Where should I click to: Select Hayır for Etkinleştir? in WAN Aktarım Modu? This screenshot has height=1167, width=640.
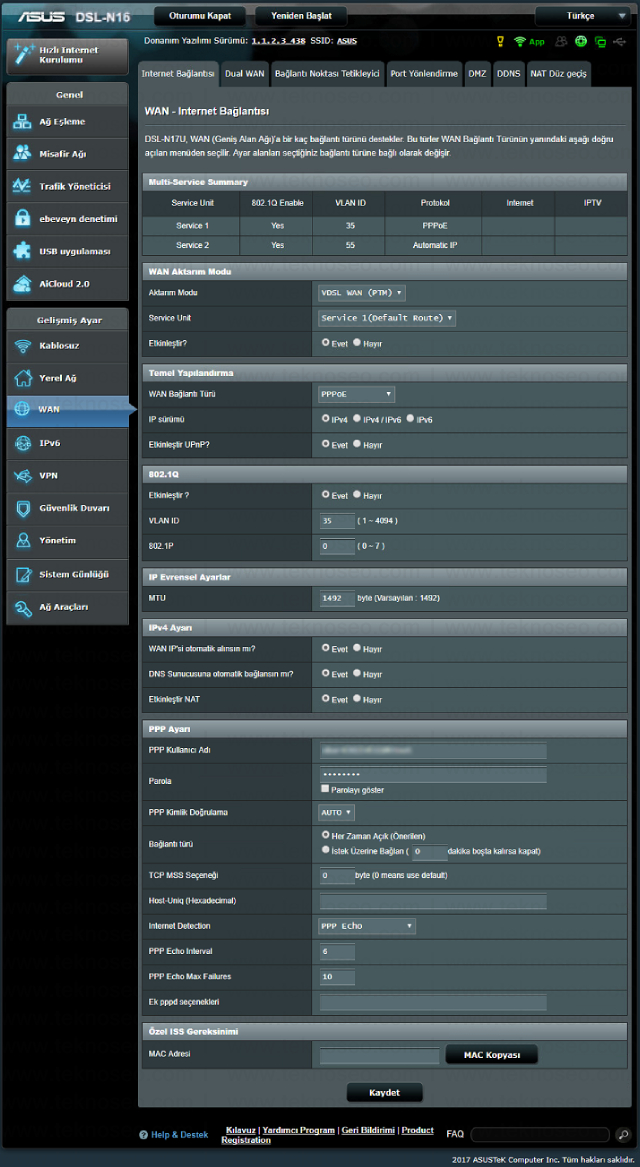(357, 342)
